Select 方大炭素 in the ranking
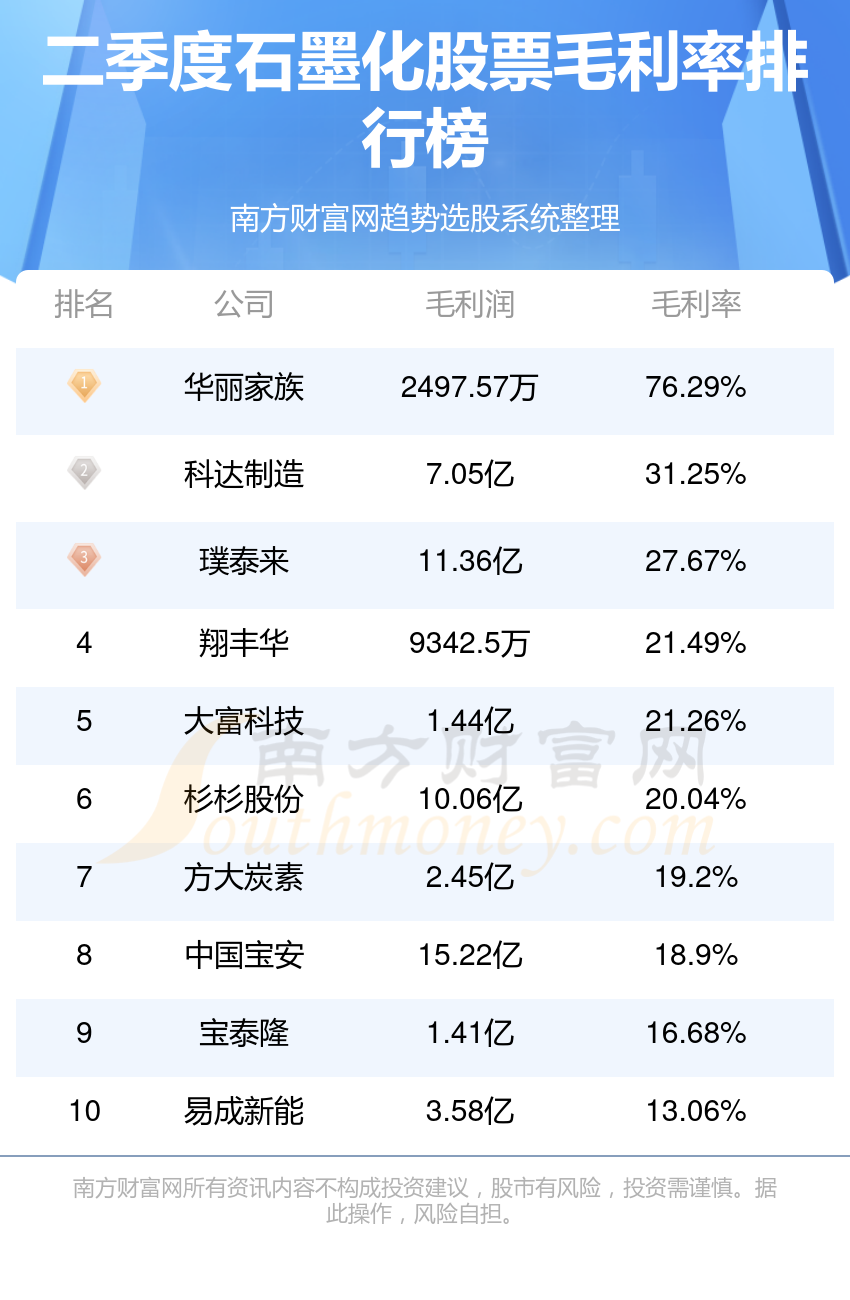850x1300 pixels. 243,877
